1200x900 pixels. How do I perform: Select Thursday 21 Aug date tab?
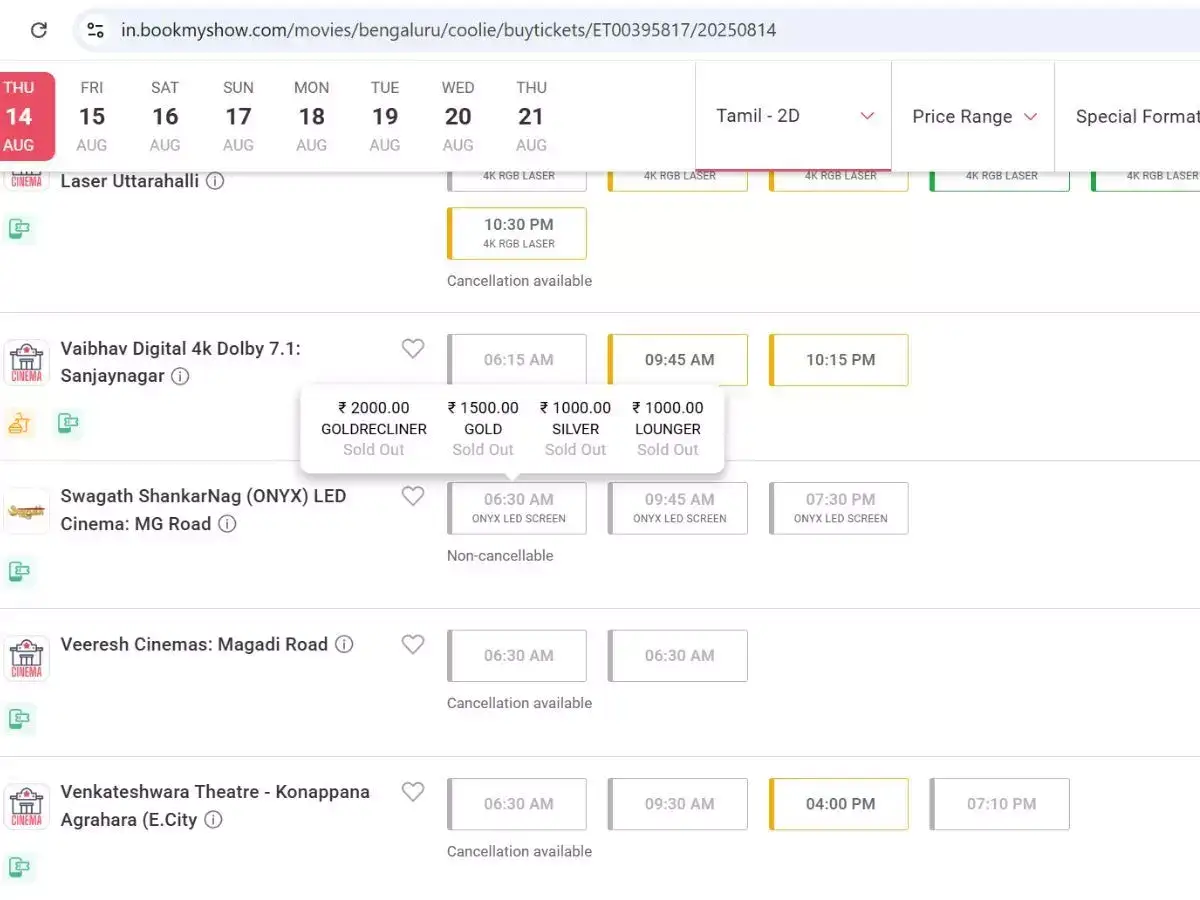(531, 116)
